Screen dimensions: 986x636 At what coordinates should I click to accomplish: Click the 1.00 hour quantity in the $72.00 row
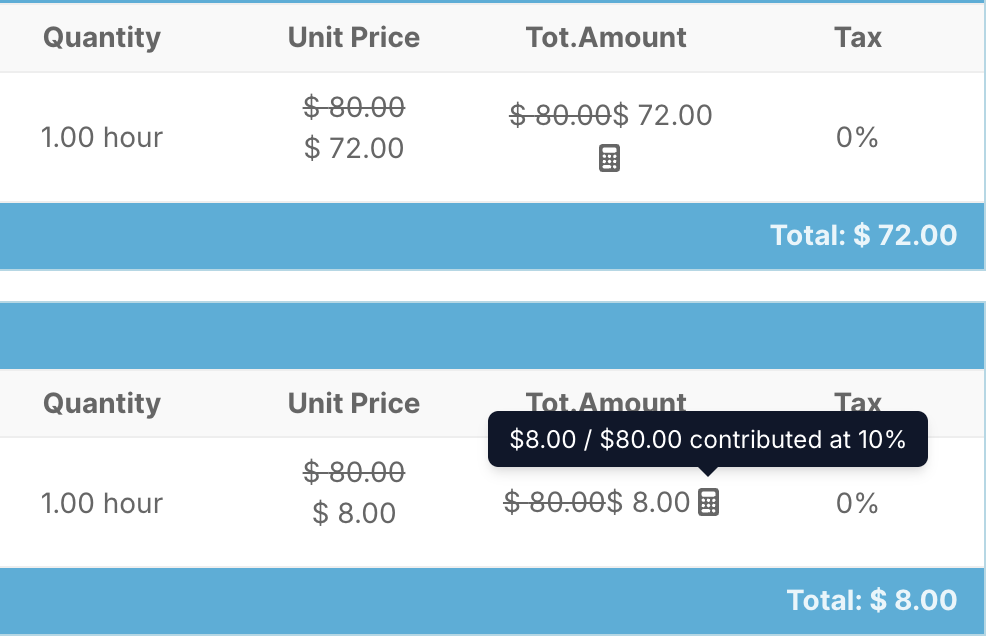102,137
